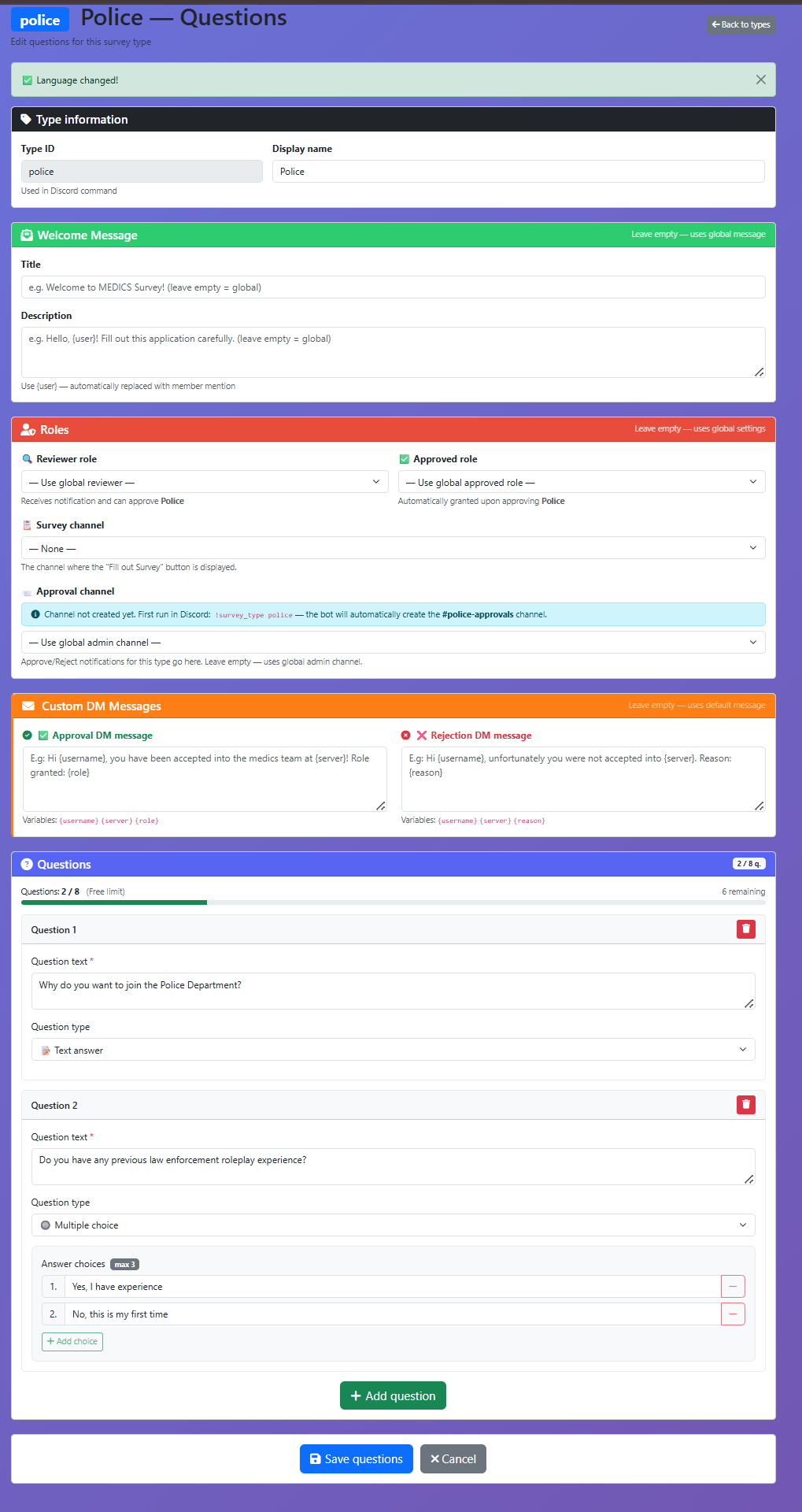Go back using 'Back to types'

[x=741, y=24]
